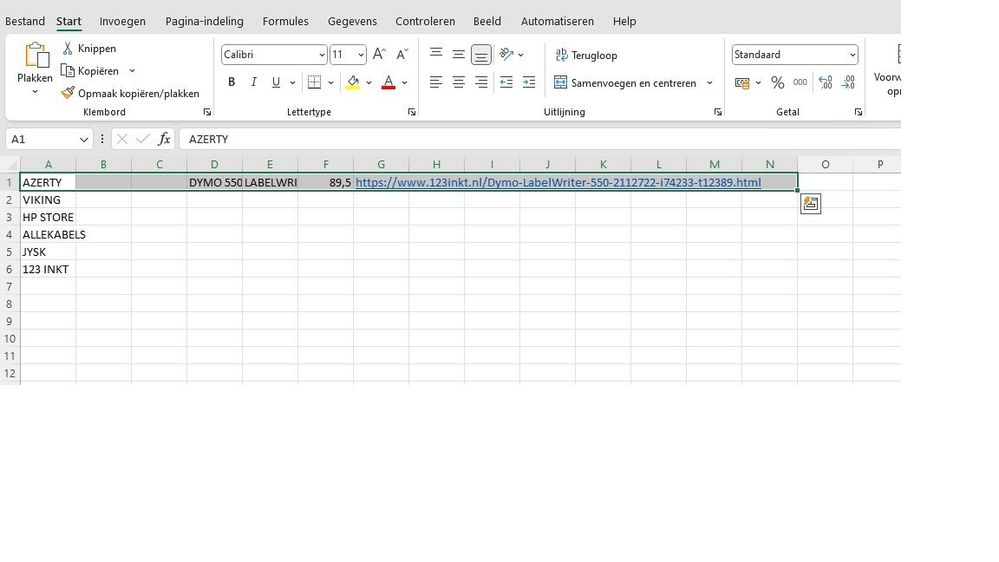Open the 123inkt.nl hyperlink

[x=558, y=182]
